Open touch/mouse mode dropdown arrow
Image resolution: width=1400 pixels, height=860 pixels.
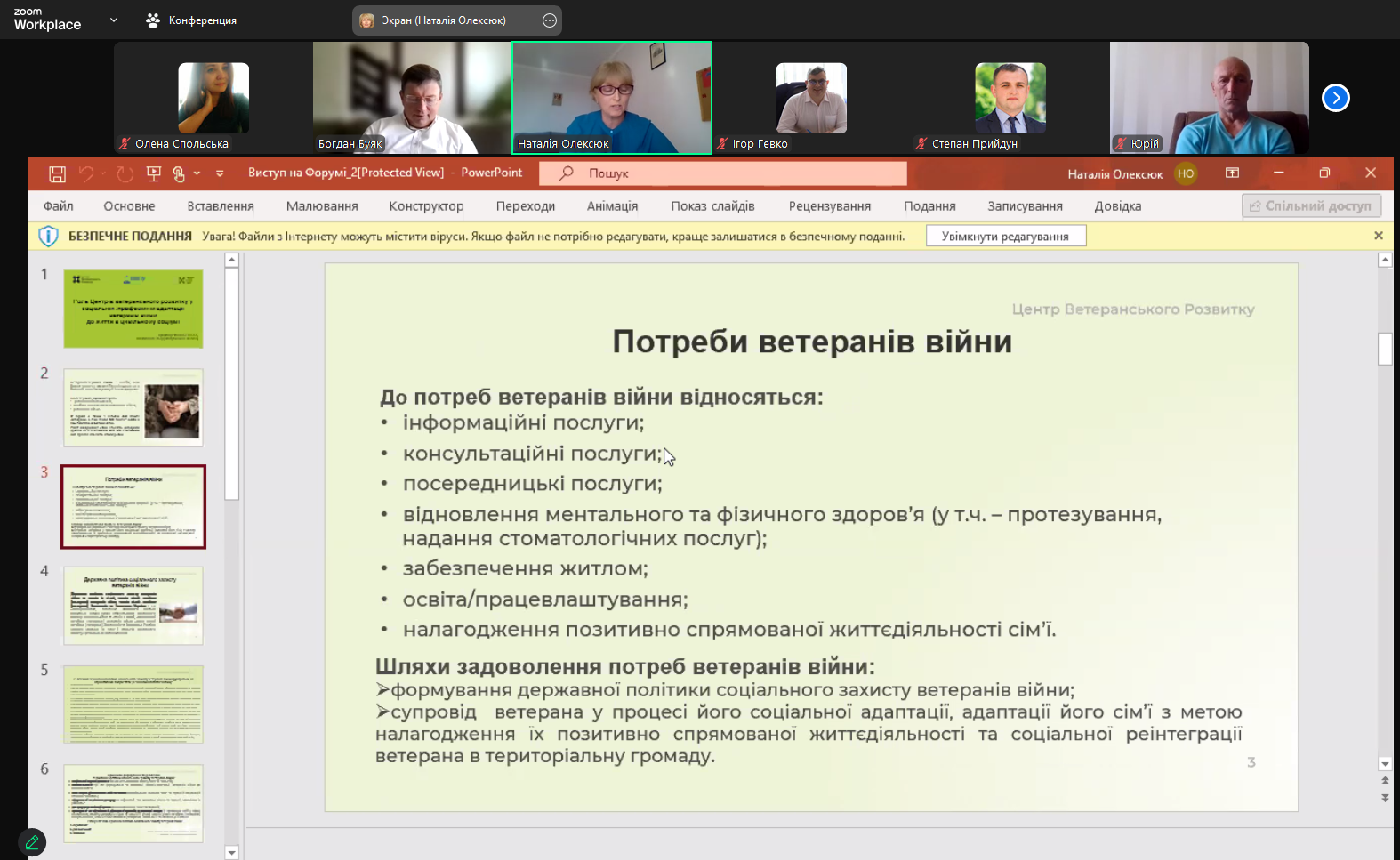[197, 173]
